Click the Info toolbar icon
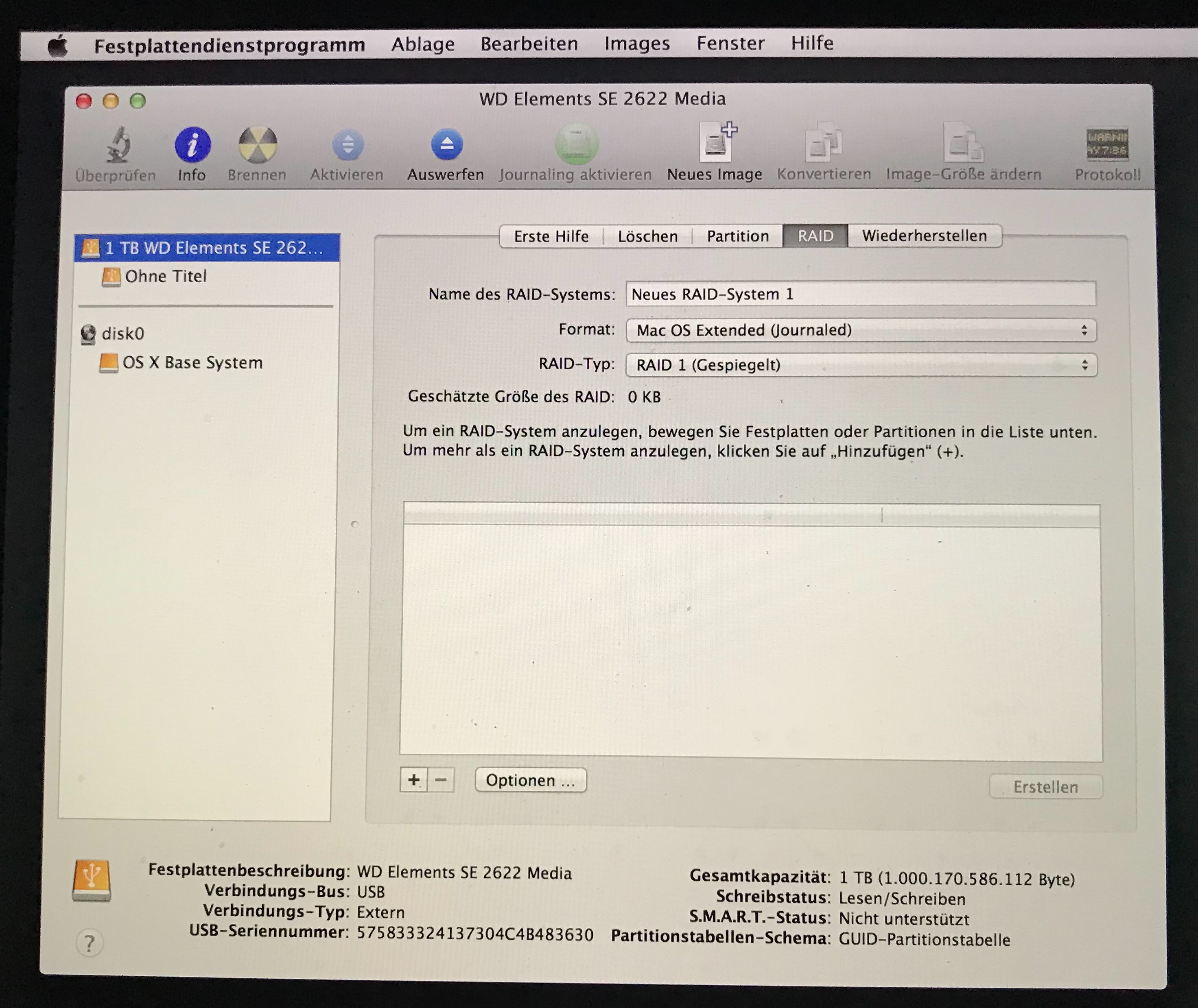 pyautogui.click(x=192, y=144)
